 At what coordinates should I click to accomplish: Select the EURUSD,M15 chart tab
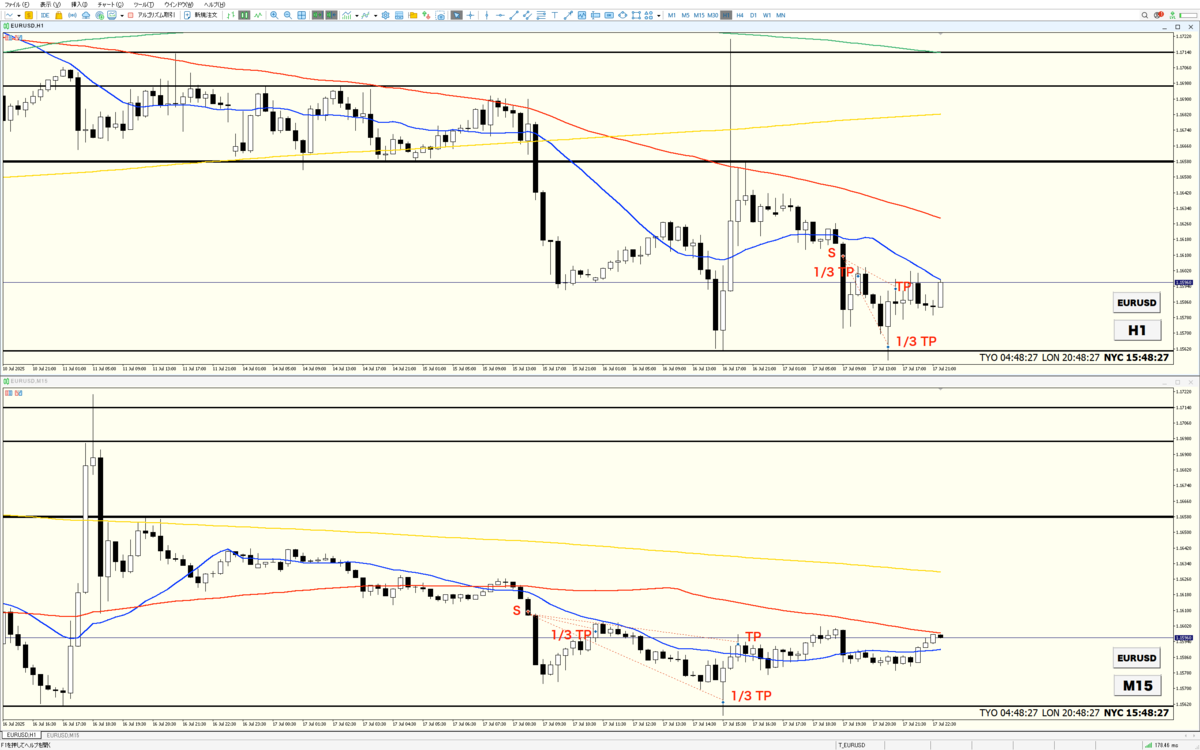(63, 735)
